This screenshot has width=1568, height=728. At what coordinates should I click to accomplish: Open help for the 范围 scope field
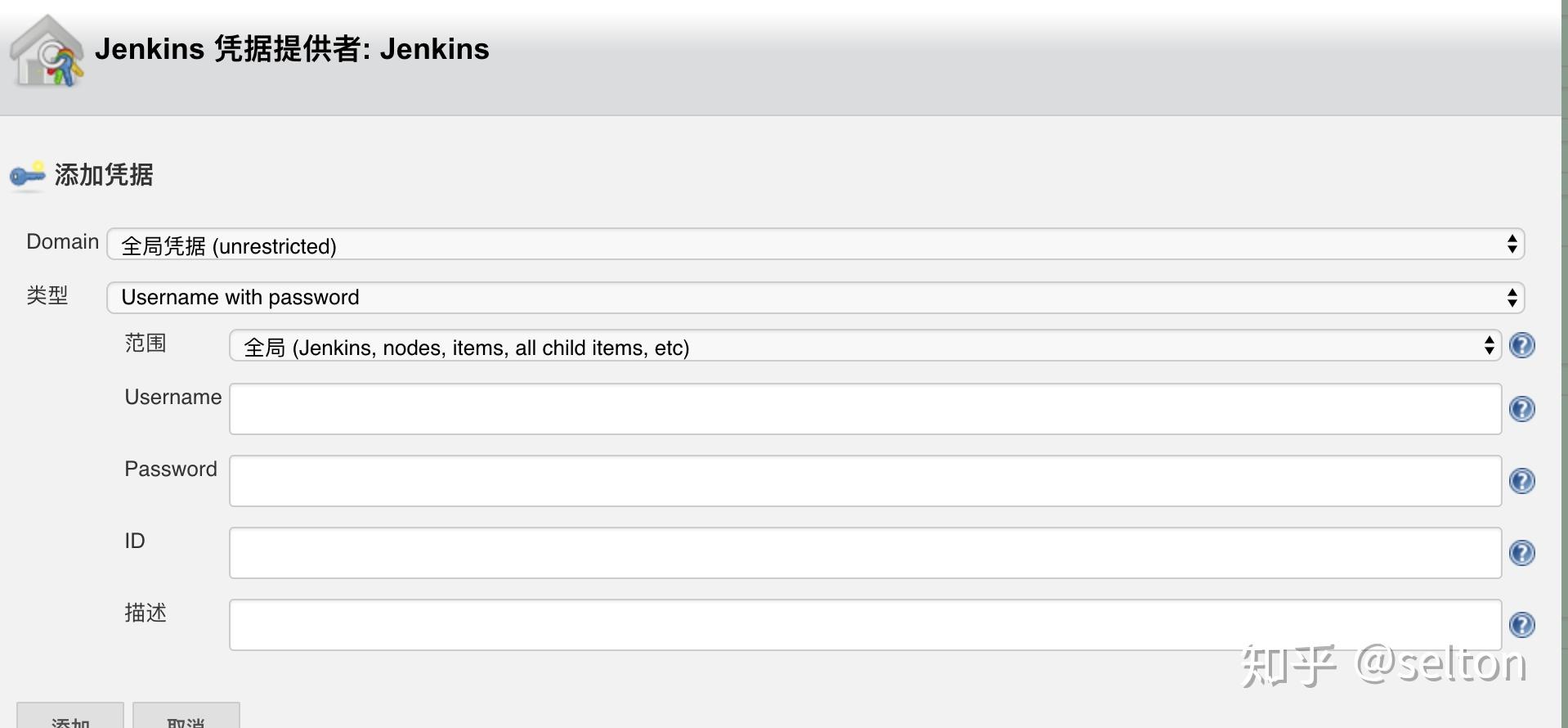tap(1521, 345)
